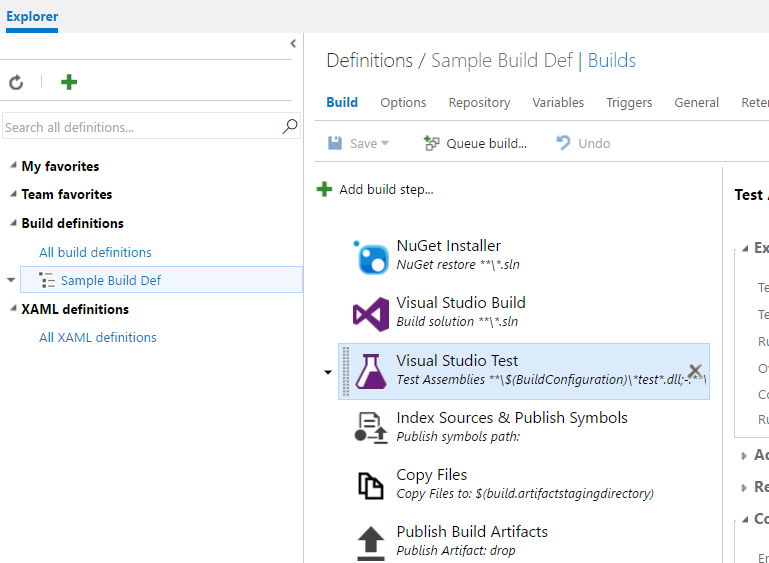Collapse the XAML definitions section
The height and width of the screenshot is (563, 769).
point(13,309)
